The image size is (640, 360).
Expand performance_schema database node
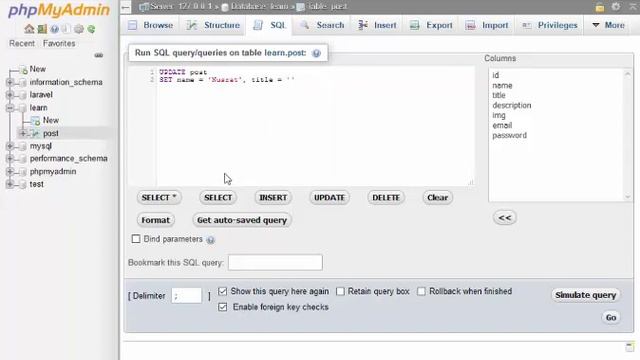point(10,158)
